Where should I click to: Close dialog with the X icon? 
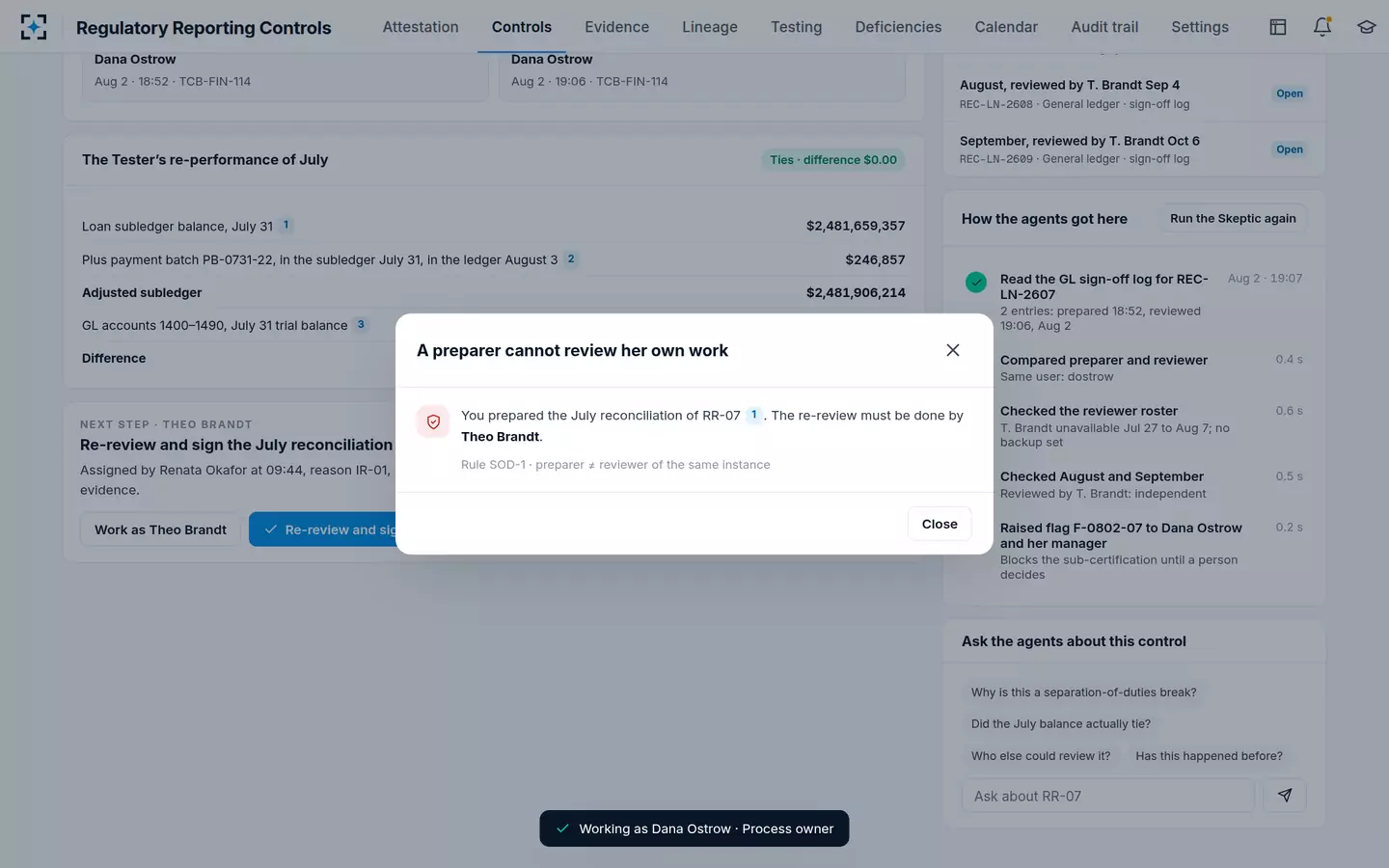pos(953,350)
